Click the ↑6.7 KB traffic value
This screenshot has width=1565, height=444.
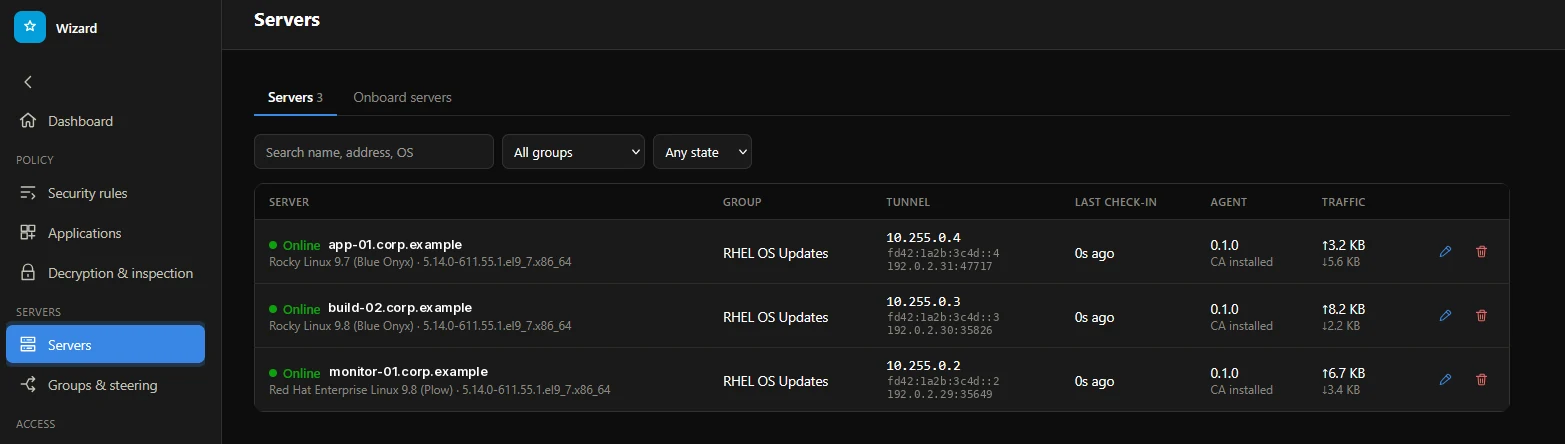tap(1343, 373)
